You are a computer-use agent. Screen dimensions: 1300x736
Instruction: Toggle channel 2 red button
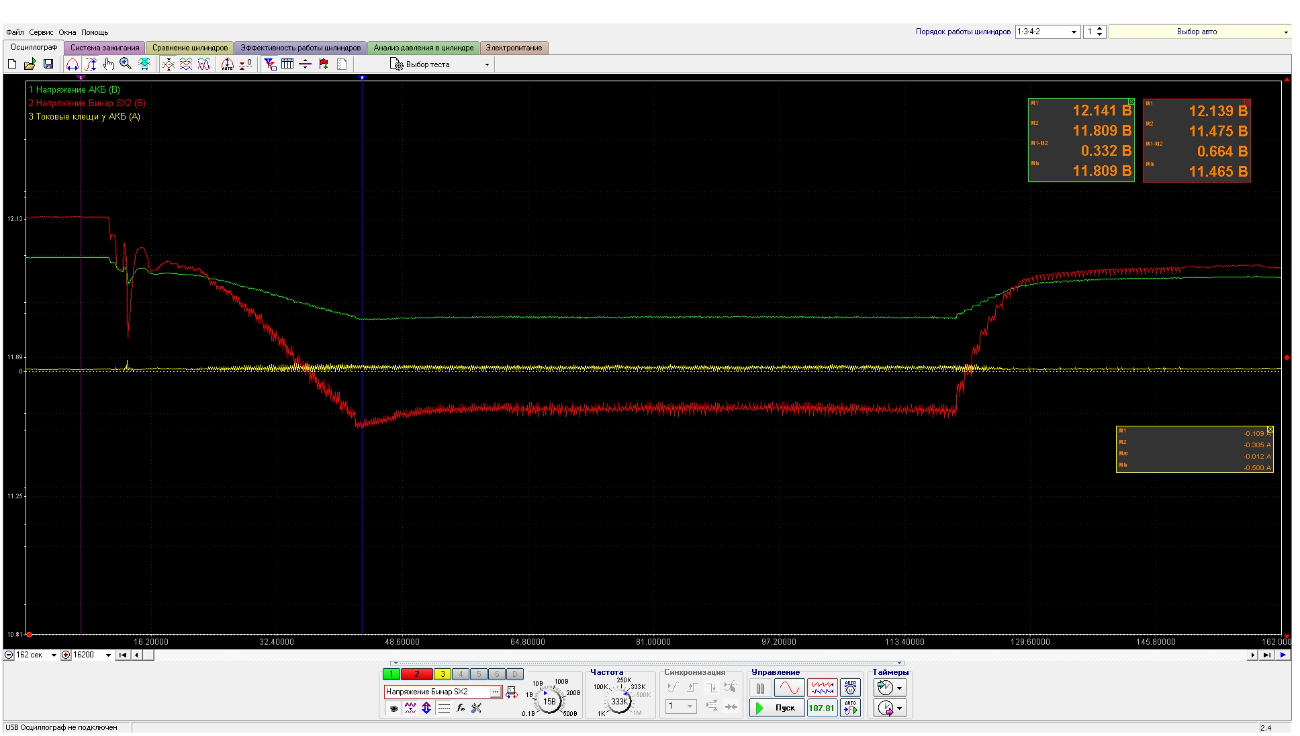coord(417,675)
